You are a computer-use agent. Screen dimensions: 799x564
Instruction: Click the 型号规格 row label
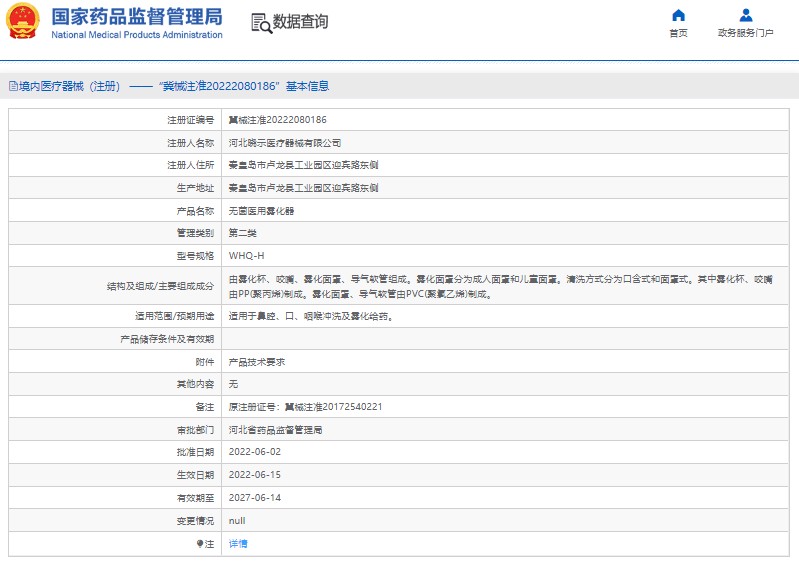[195, 256]
